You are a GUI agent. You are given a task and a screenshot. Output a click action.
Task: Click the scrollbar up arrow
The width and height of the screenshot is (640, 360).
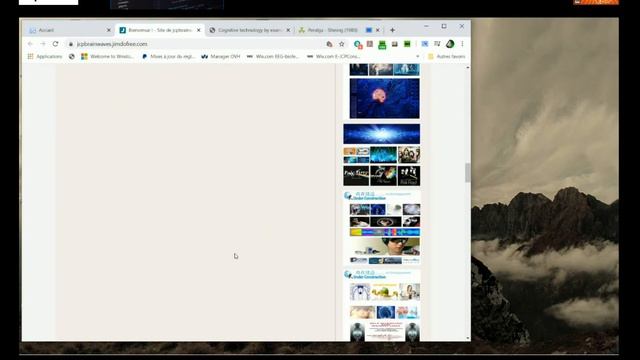point(468,67)
